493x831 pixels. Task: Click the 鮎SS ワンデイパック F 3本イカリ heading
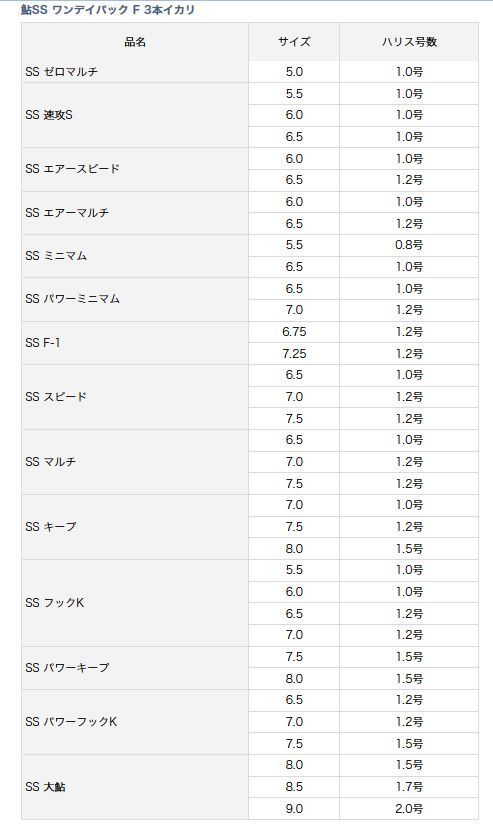pyautogui.click(x=108, y=10)
